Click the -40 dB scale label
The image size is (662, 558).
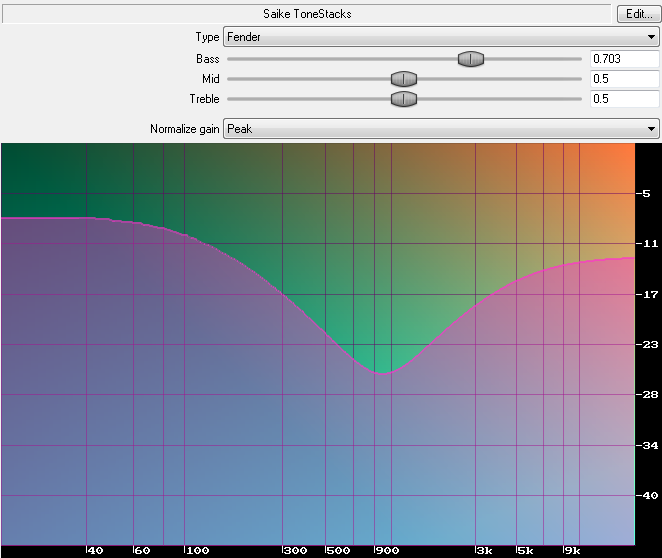[x=647, y=496]
